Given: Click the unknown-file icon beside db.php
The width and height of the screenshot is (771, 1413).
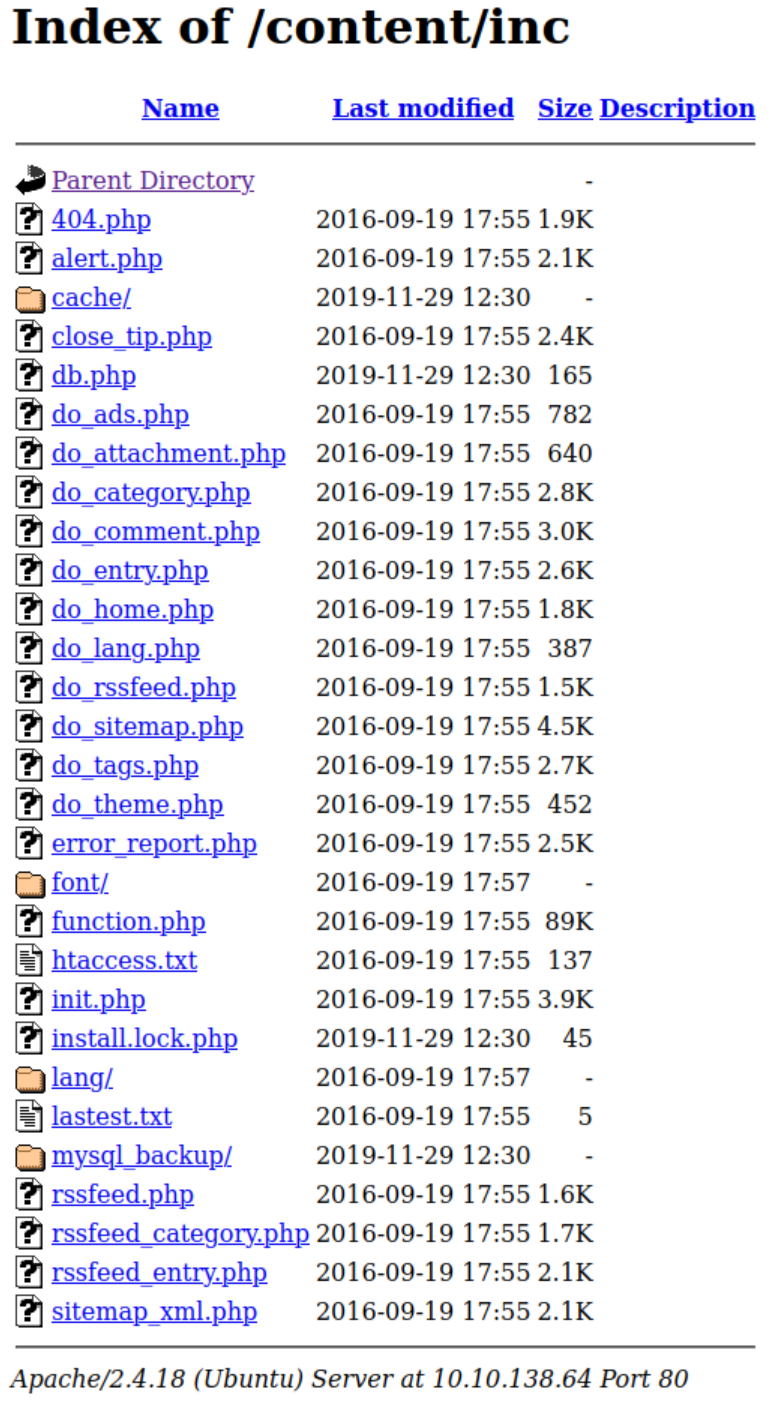Looking at the screenshot, I should click(x=30, y=376).
